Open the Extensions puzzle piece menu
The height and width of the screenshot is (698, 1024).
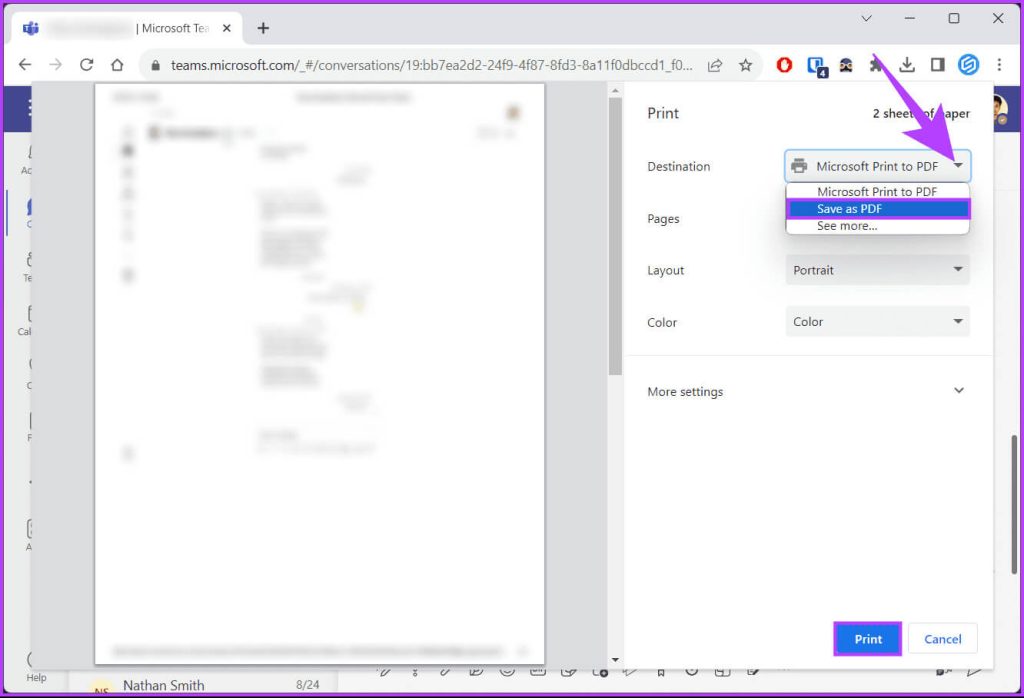click(x=877, y=65)
